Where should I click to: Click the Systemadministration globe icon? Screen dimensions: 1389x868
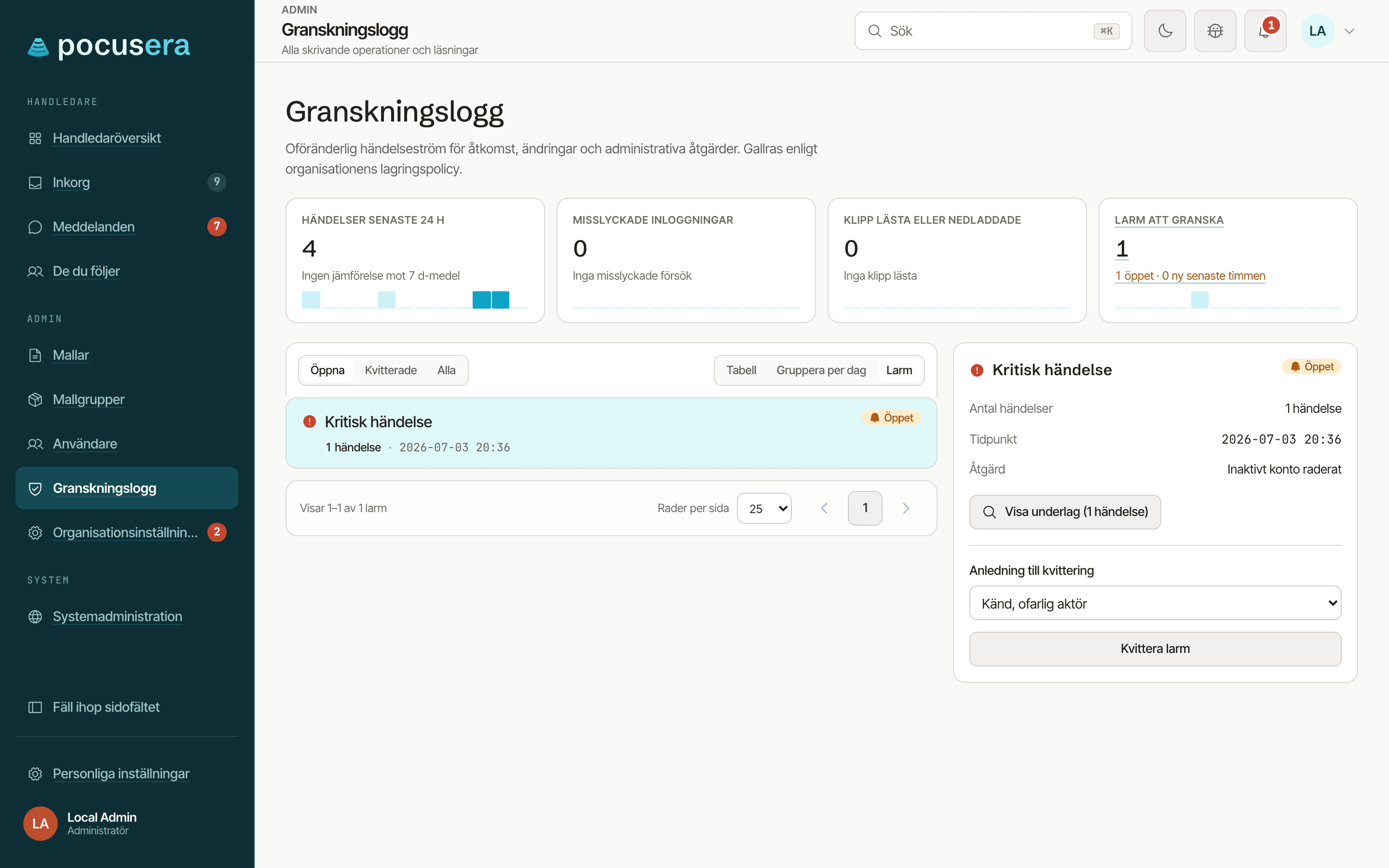click(35, 617)
